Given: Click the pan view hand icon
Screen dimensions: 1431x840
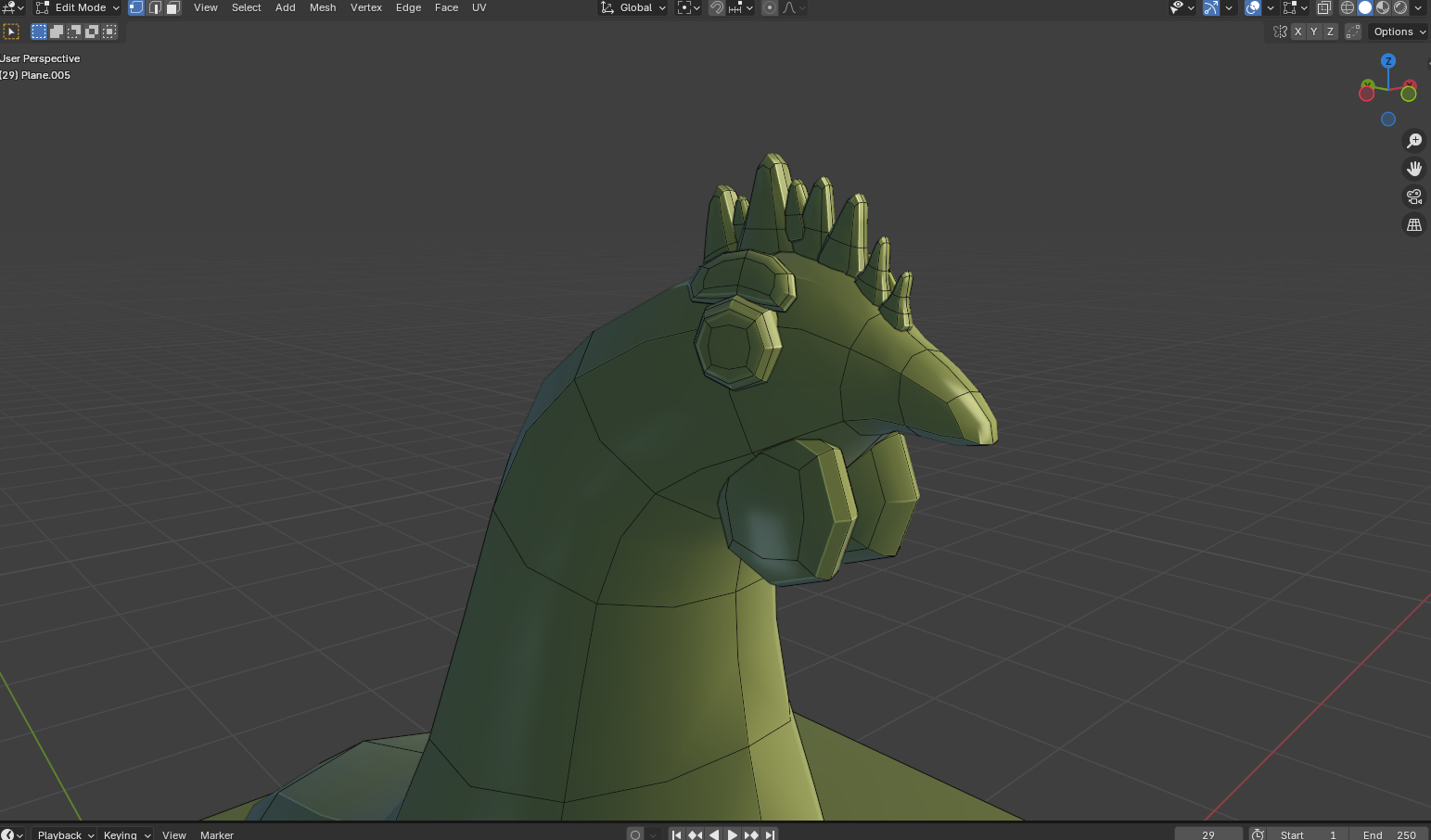Looking at the screenshot, I should coord(1414,169).
